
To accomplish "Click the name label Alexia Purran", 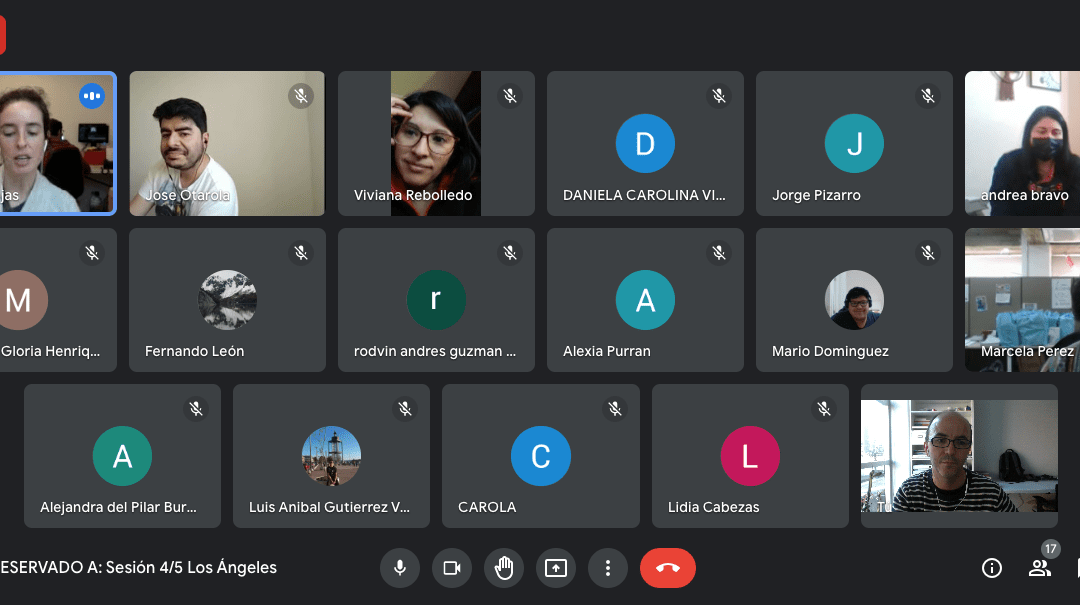I will click(607, 351).
